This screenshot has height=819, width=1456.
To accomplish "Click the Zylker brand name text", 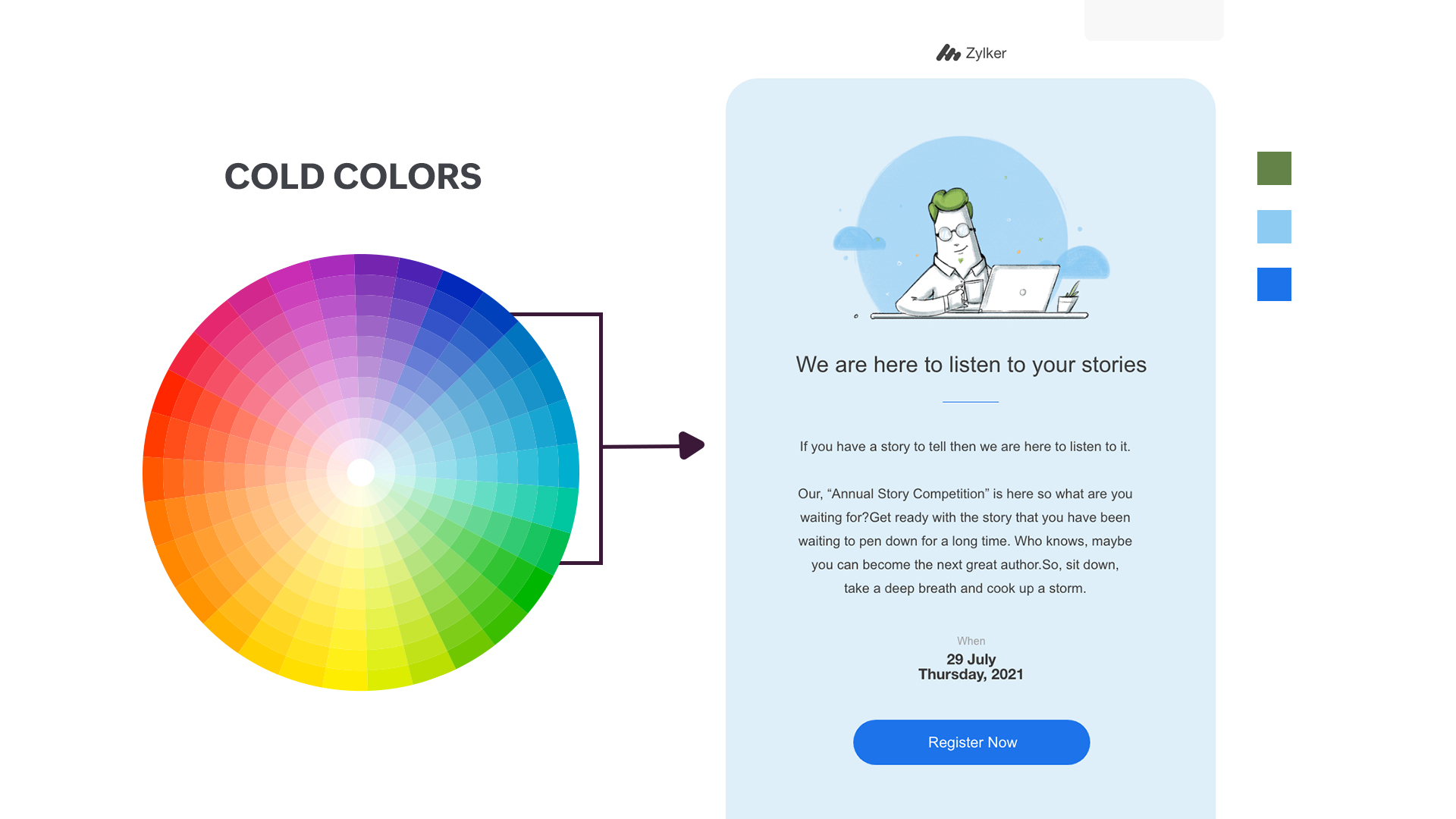I will click(x=986, y=53).
